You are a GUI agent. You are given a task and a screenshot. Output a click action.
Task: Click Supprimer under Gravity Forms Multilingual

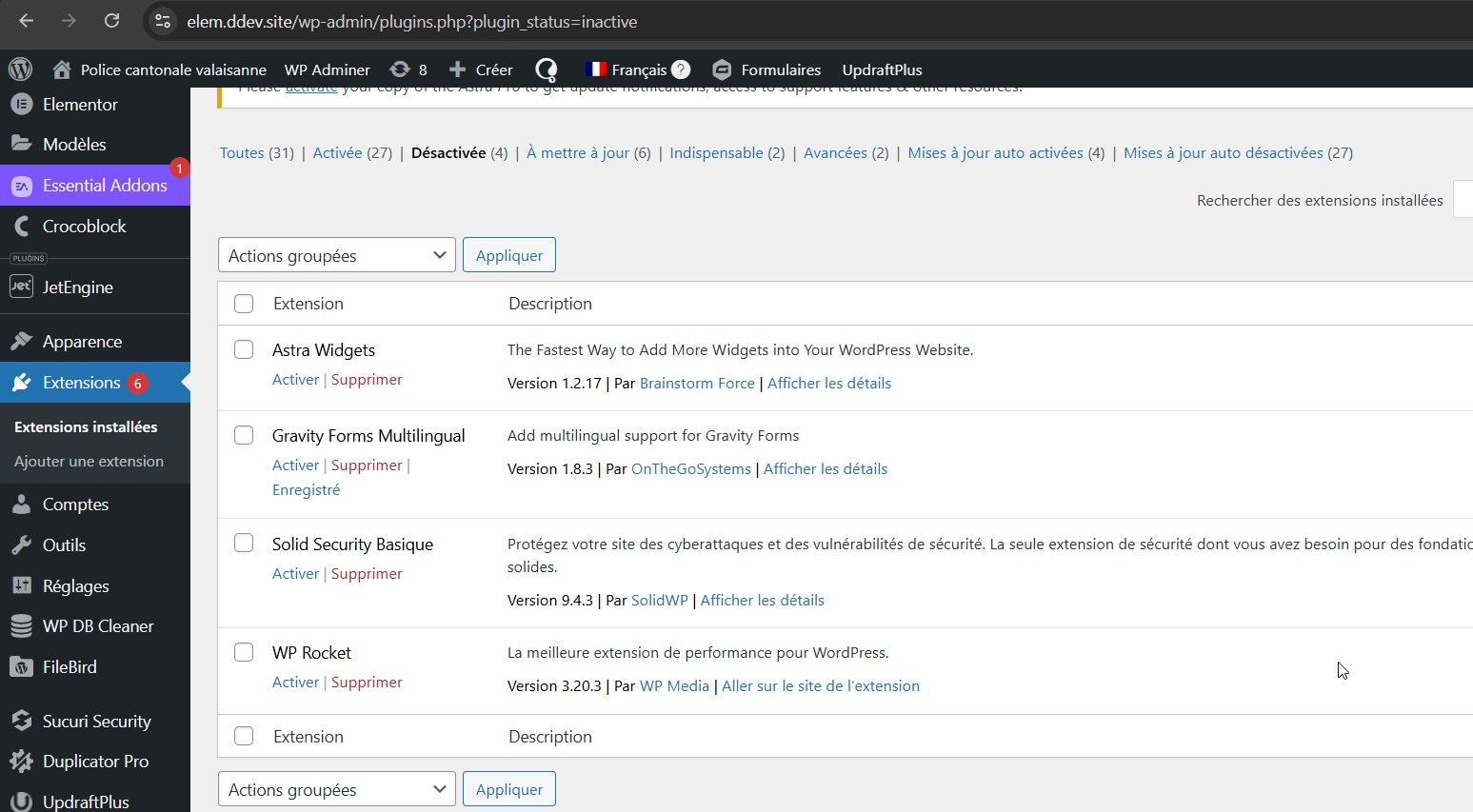pyautogui.click(x=367, y=465)
